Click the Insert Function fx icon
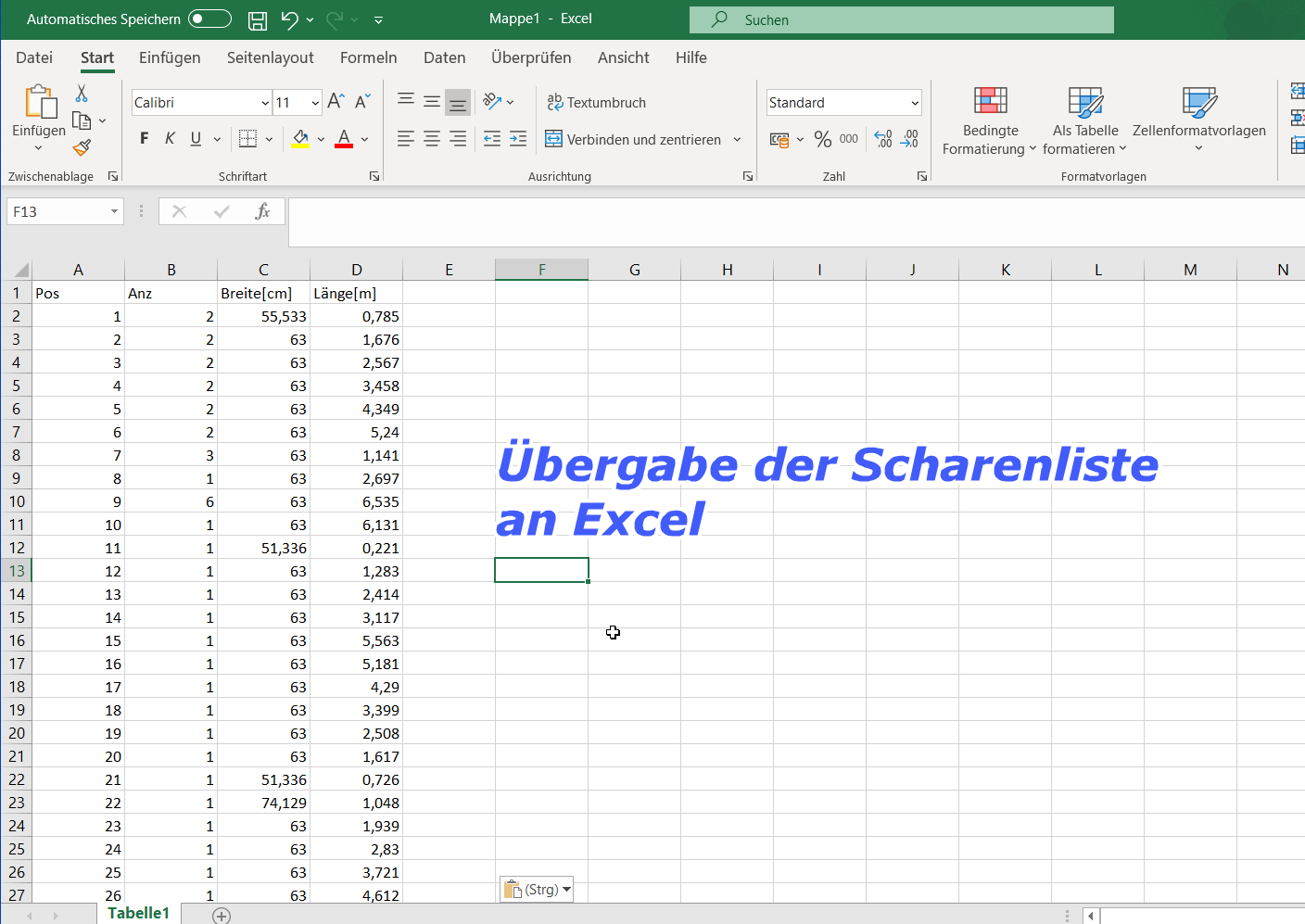Screen dimensions: 1305x924 pos(262,211)
